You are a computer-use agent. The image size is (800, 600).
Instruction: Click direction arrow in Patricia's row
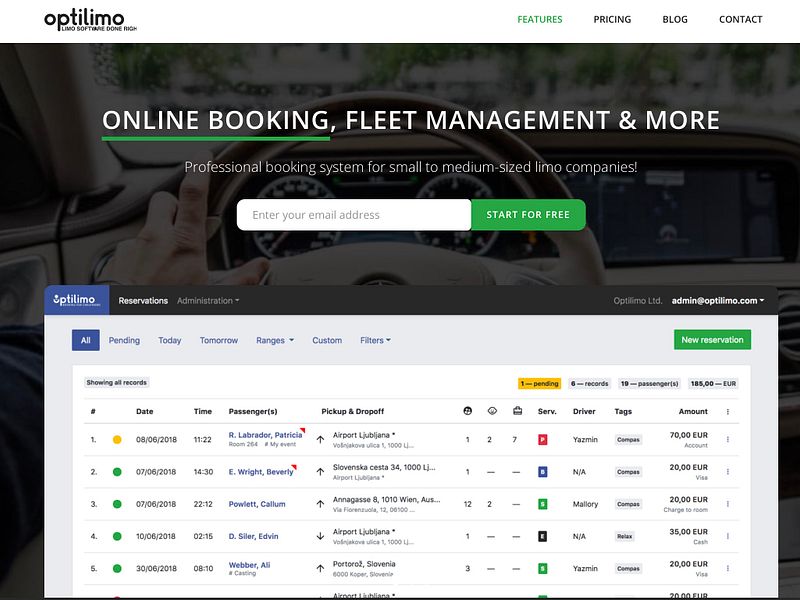pos(320,439)
